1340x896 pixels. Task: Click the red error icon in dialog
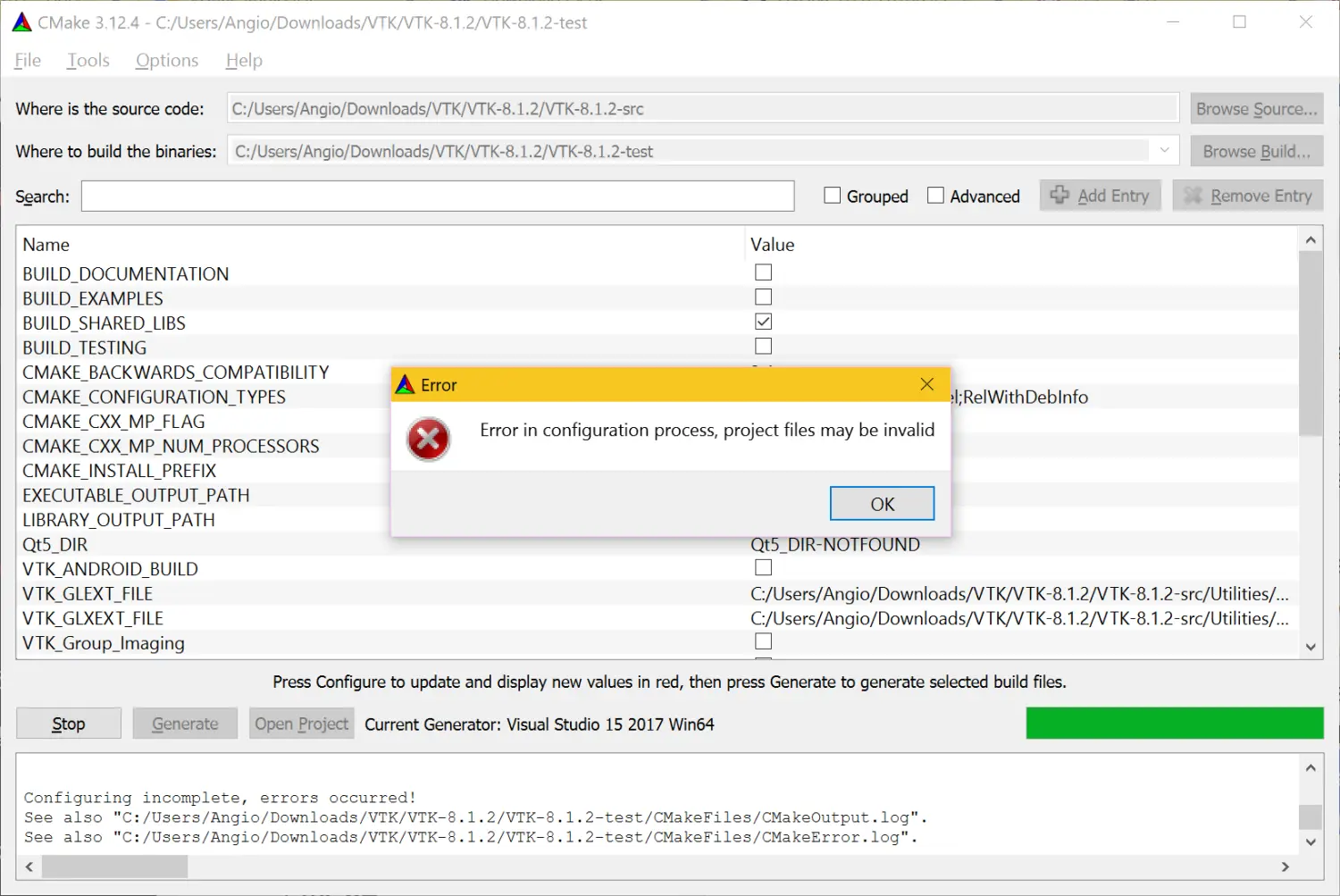click(429, 440)
